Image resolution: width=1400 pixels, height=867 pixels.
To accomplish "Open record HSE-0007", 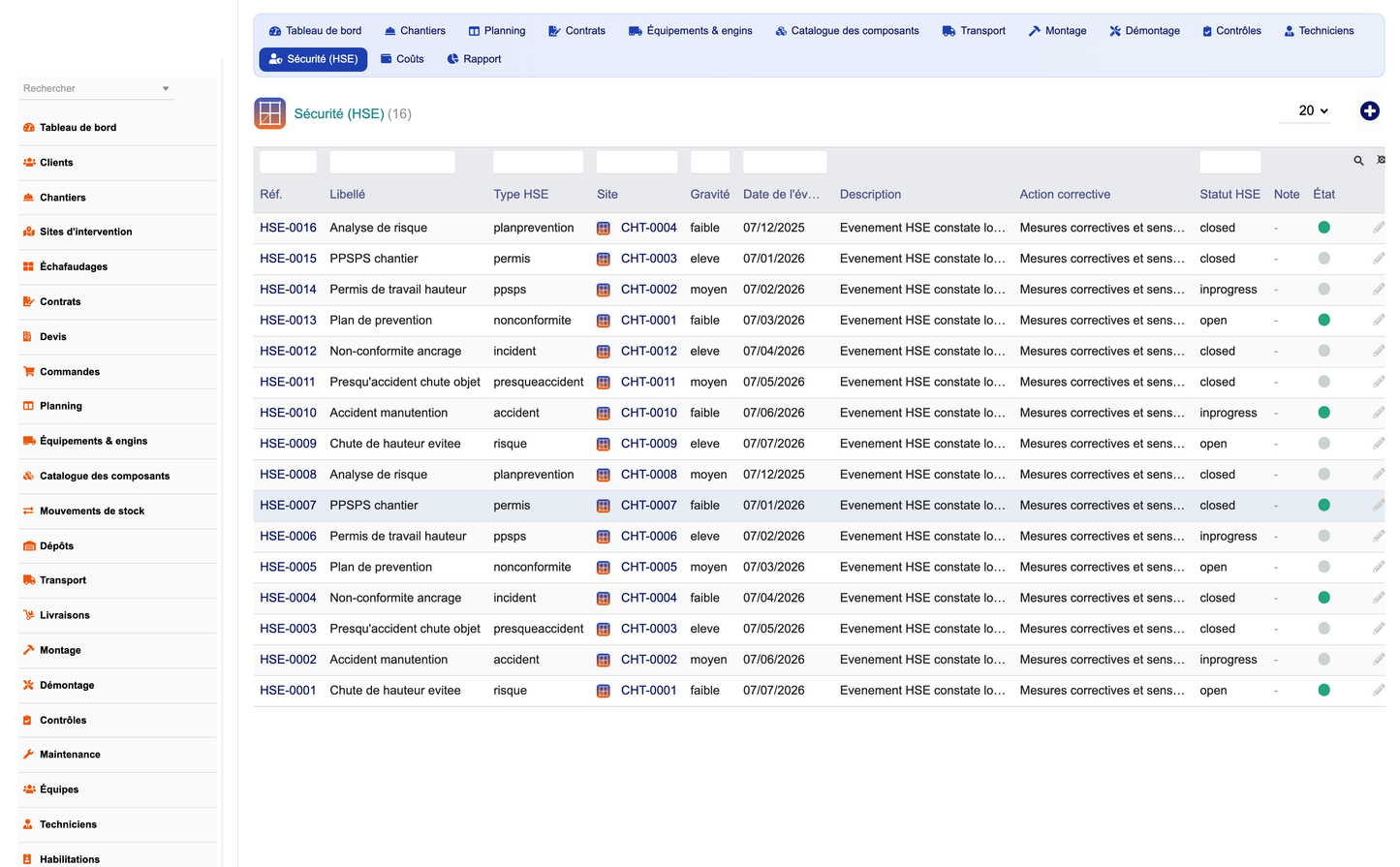I will coord(288,506).
